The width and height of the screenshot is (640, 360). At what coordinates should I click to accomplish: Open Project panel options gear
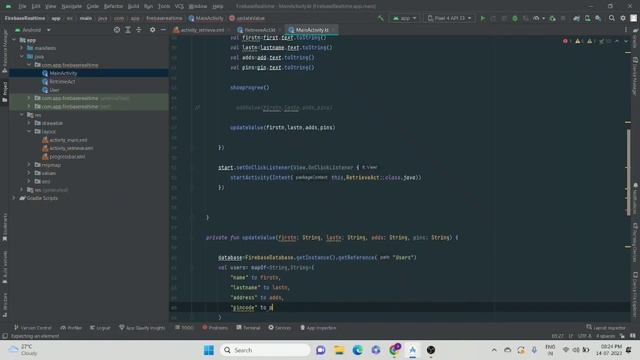point(152,30)
